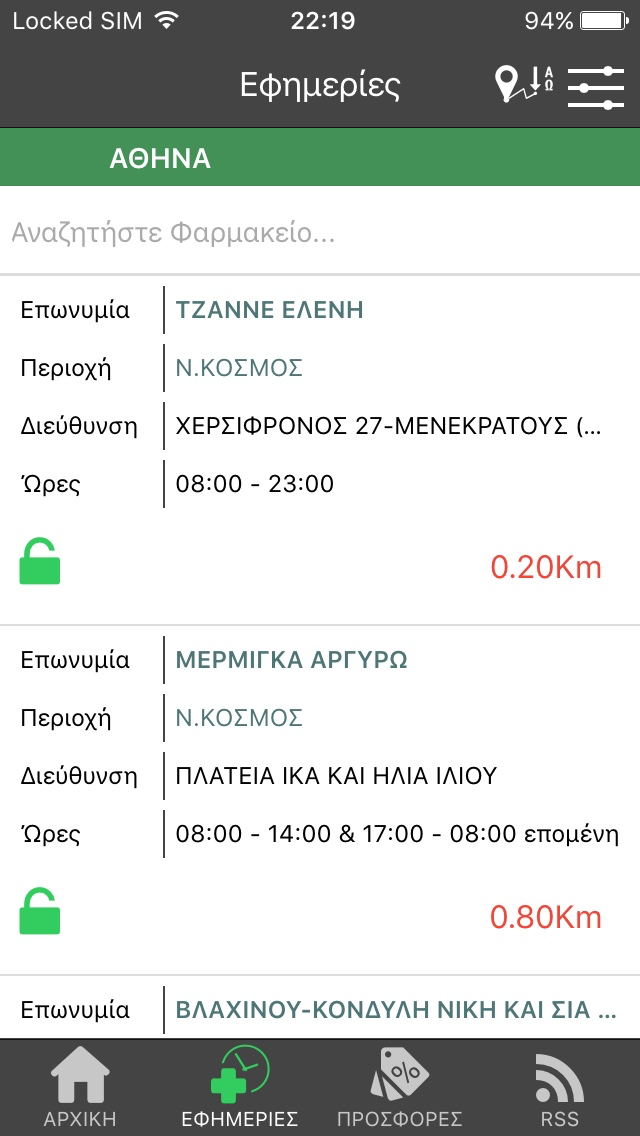Select the ΧΕΡΣΙΦΡΟΝΟΣ 27-ΜΕΝΕΚΡΑΤΟΥΣ address
640x1136 pixels.
(x=389, y=426)
